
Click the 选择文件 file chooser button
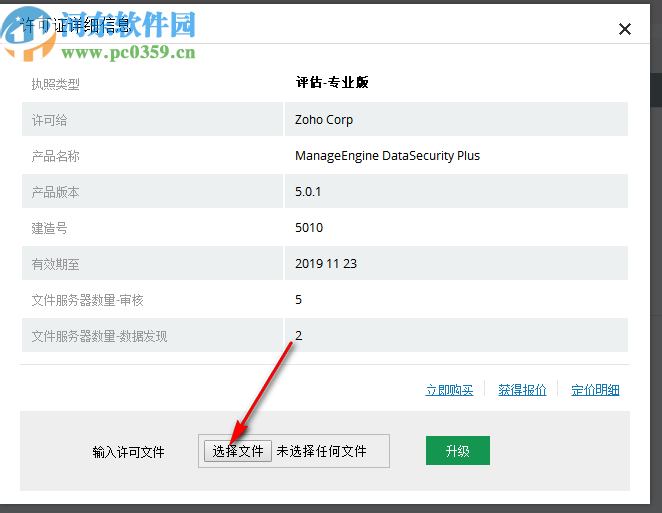click(238, 451)
